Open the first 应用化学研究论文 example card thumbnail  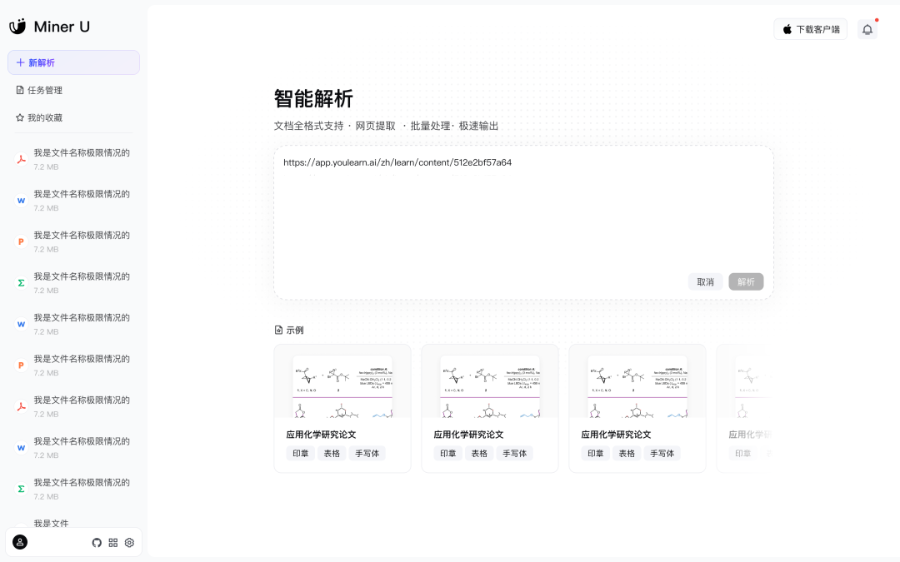coord(343,386)
